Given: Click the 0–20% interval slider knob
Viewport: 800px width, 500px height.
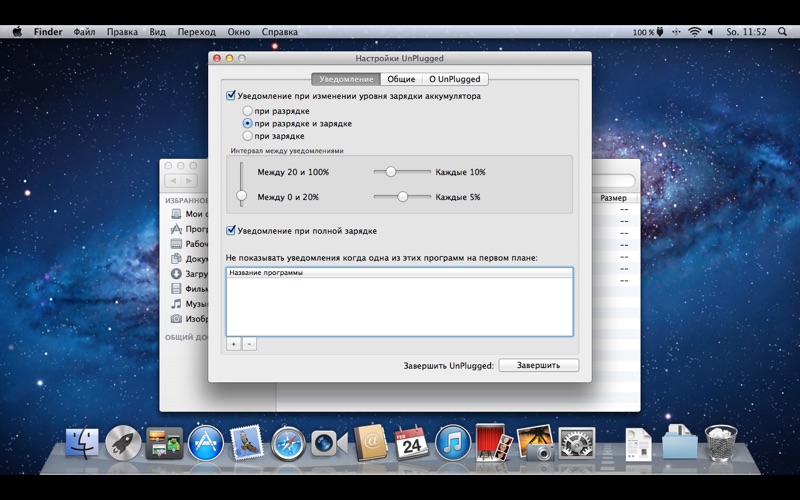Looking at the screenshot, I should tap(403, 196).
